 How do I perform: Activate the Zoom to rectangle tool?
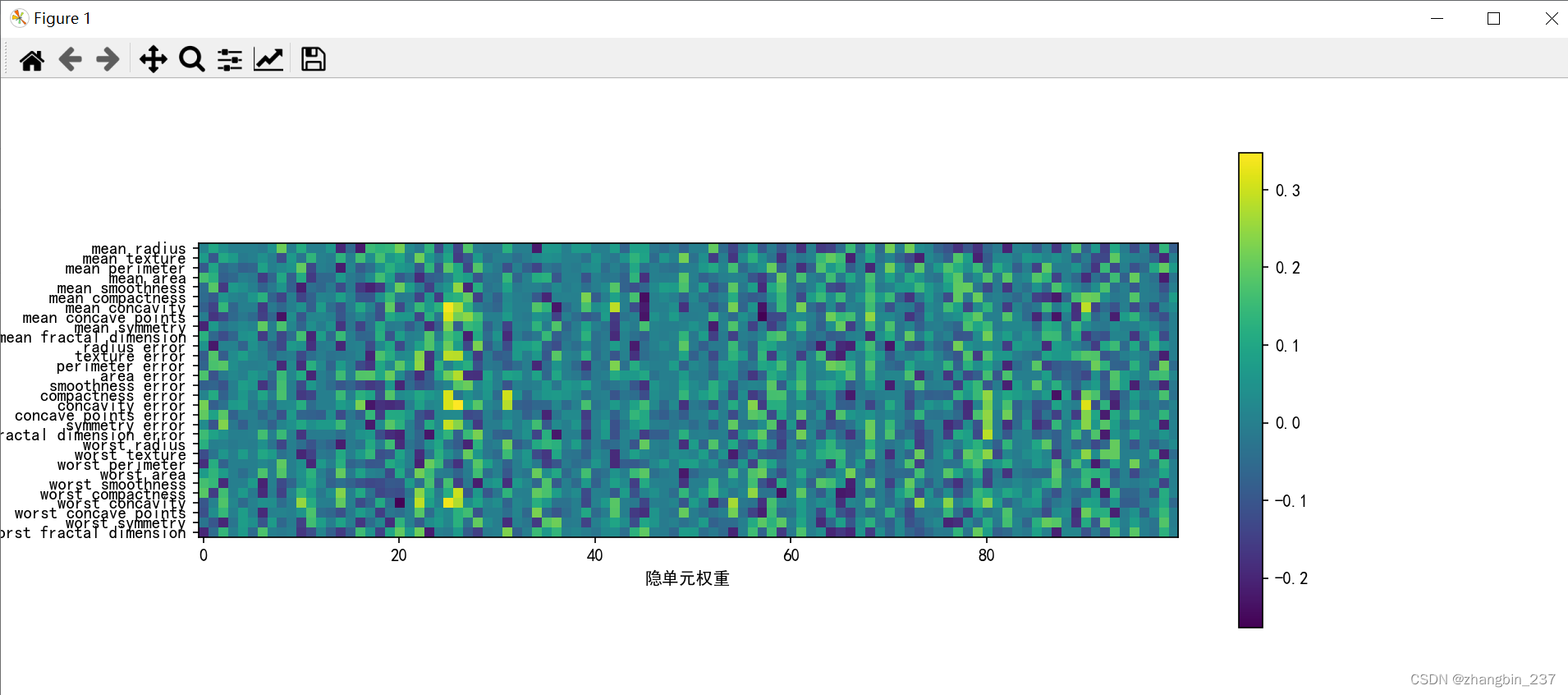pos(192,59)
